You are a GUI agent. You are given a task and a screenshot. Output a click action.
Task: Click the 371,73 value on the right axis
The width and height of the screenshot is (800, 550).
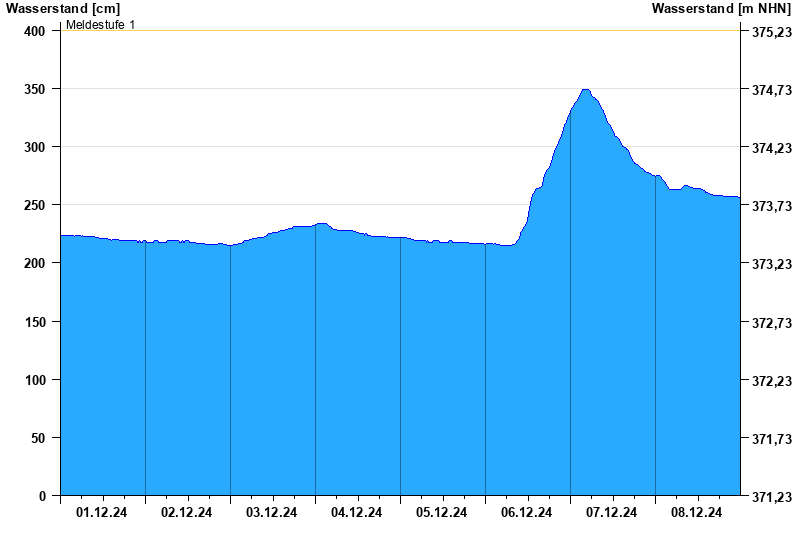pyautogui.click(x=772, y=439)
